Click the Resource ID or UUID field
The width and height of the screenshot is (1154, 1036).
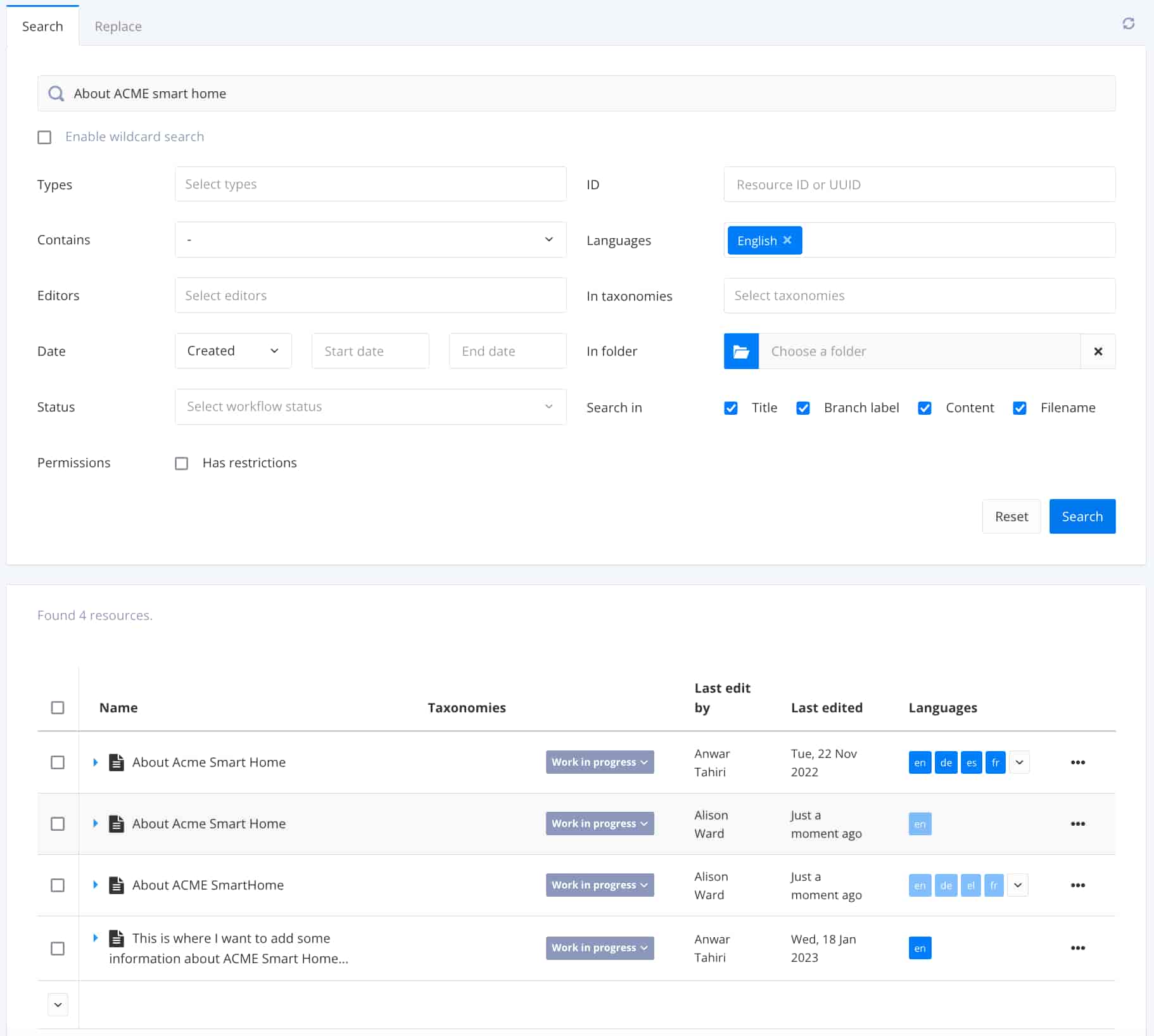click(918, 185)
